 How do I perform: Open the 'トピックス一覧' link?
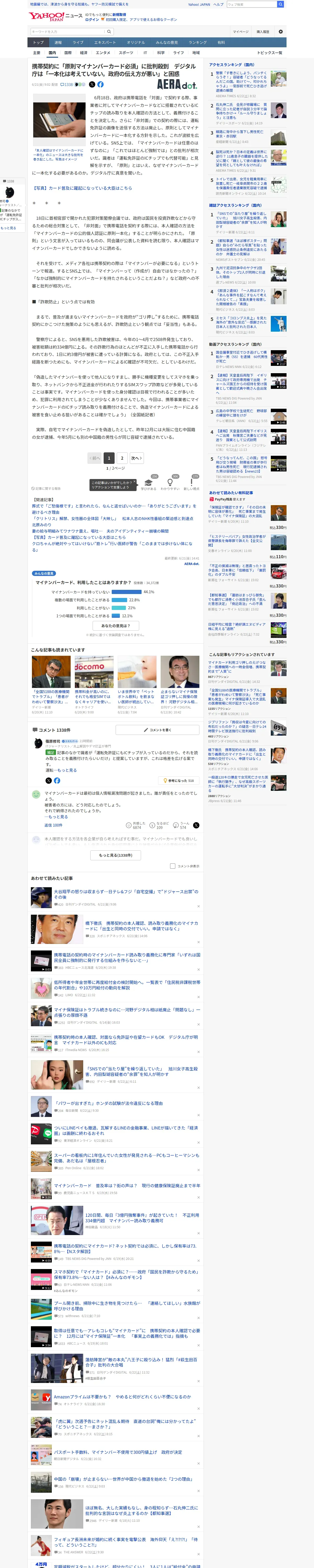pyautogui.click(x=270, y=53)
